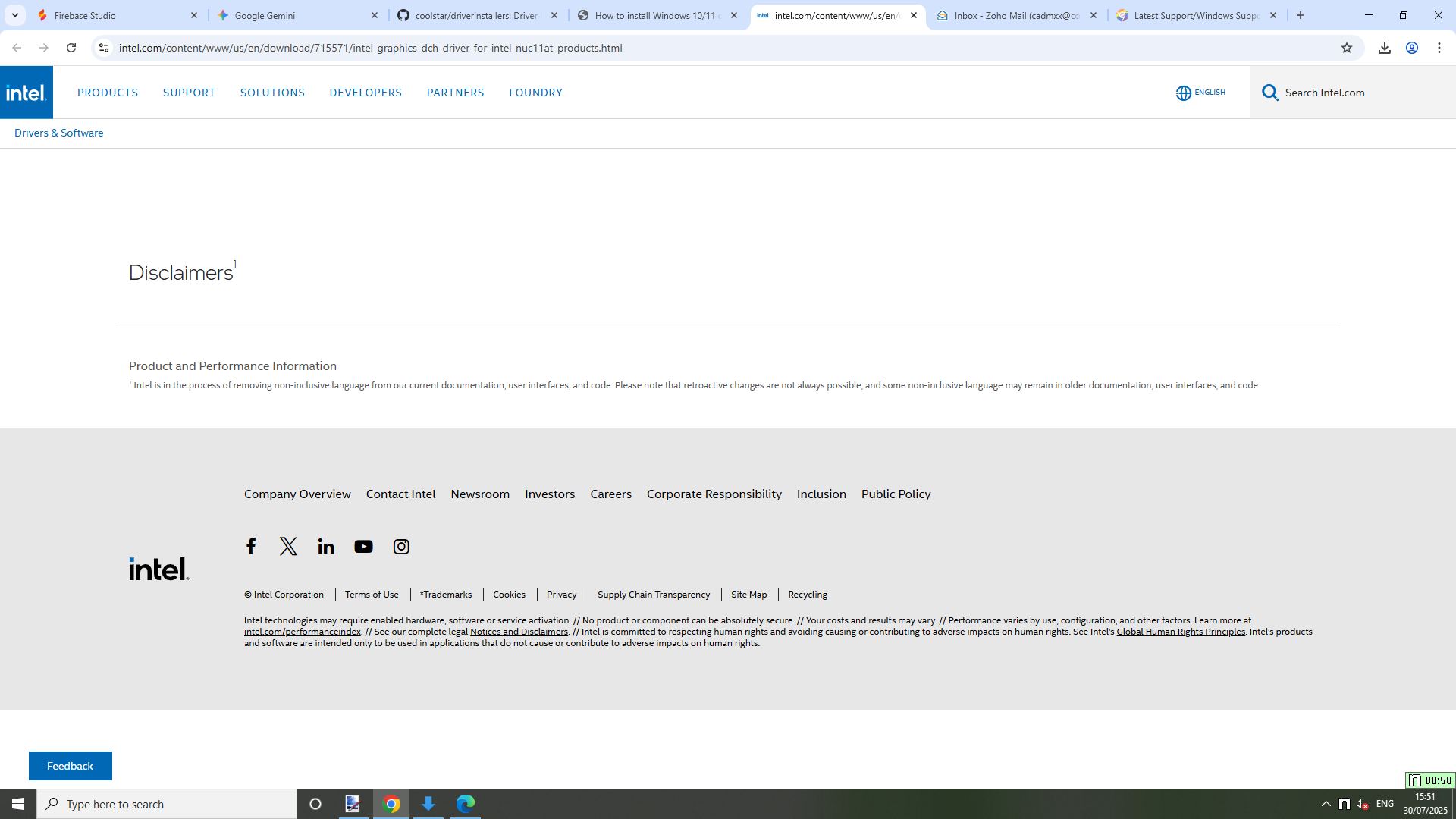Open Intel's LinkedIn icon

326,546
